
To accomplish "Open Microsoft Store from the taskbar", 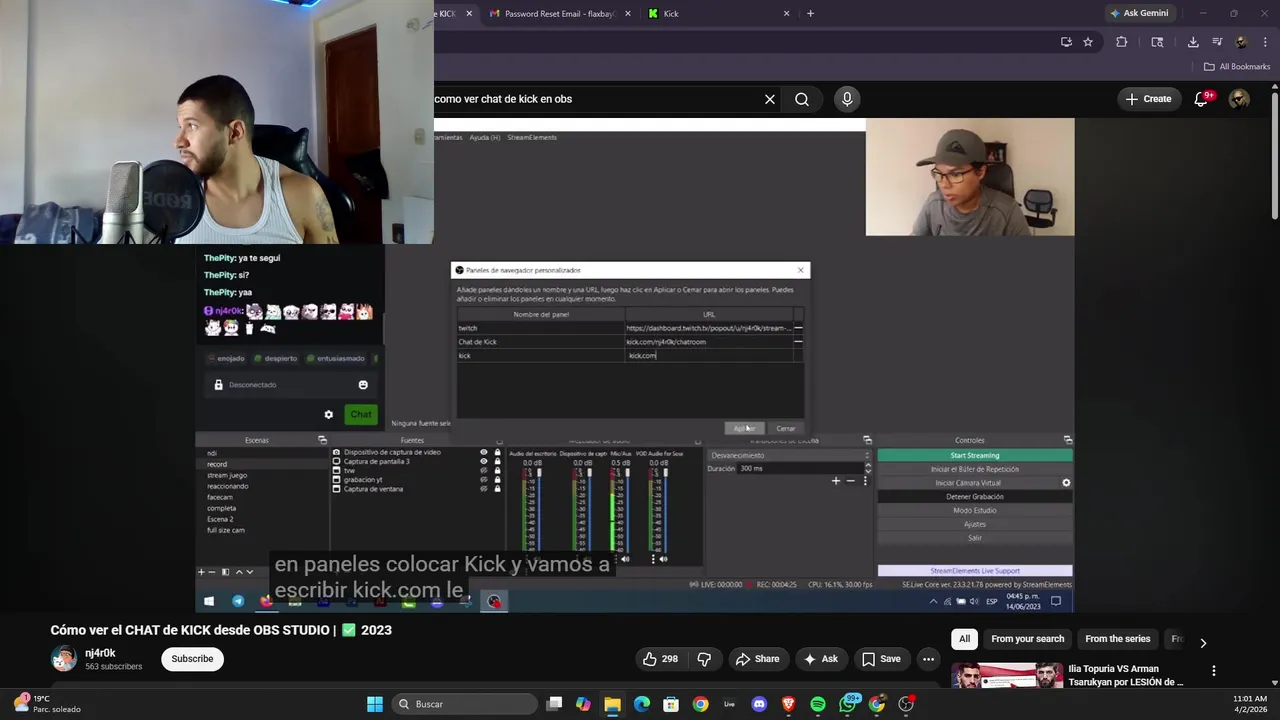I will tap(671, 704).
